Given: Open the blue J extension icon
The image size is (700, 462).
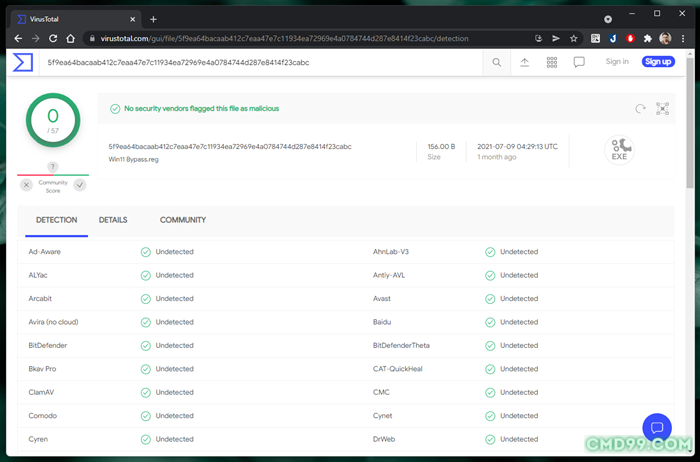Looking at the screenshot, I should 612,38.
